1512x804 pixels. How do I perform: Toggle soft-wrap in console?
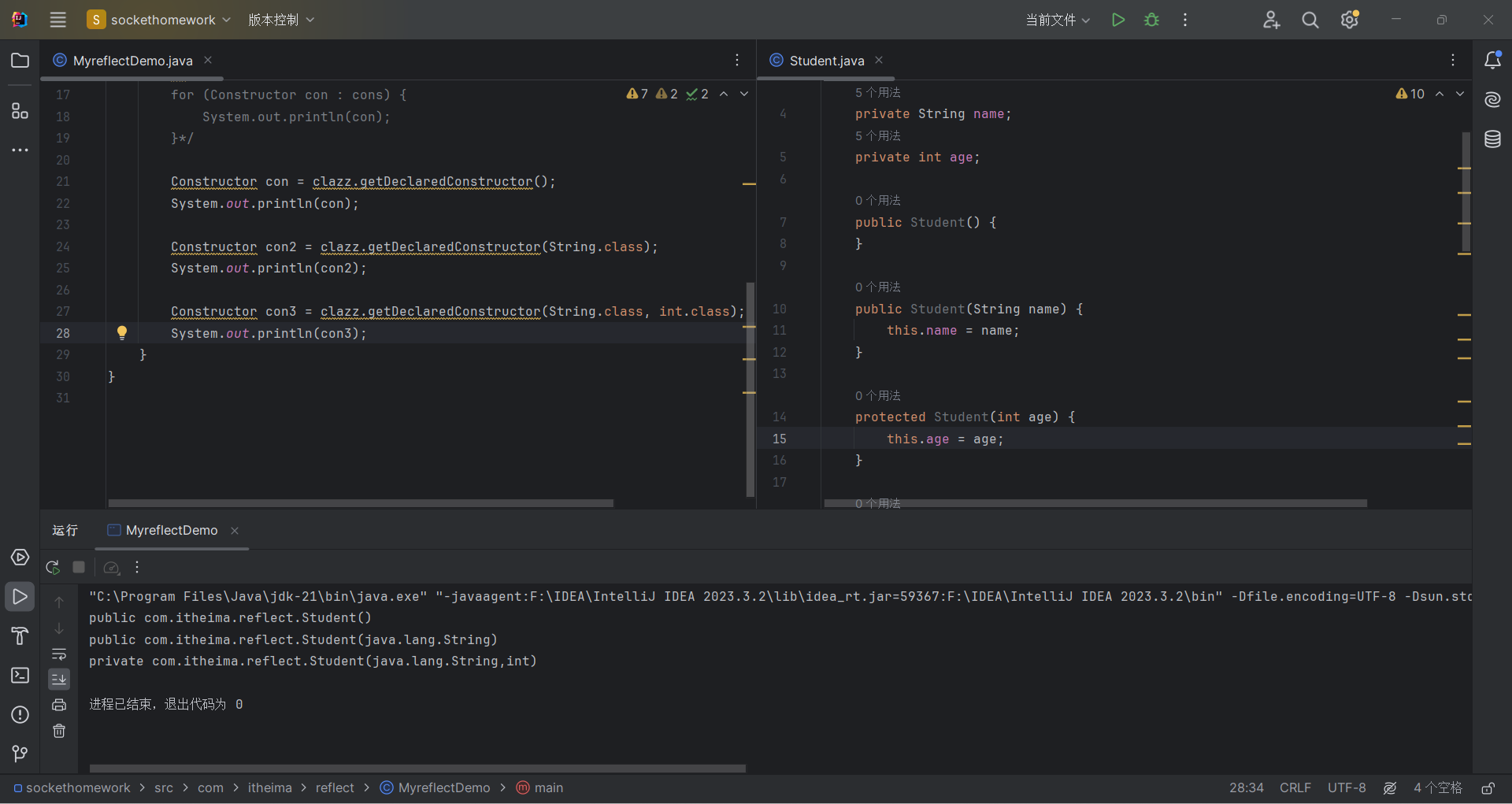[59, 654]
